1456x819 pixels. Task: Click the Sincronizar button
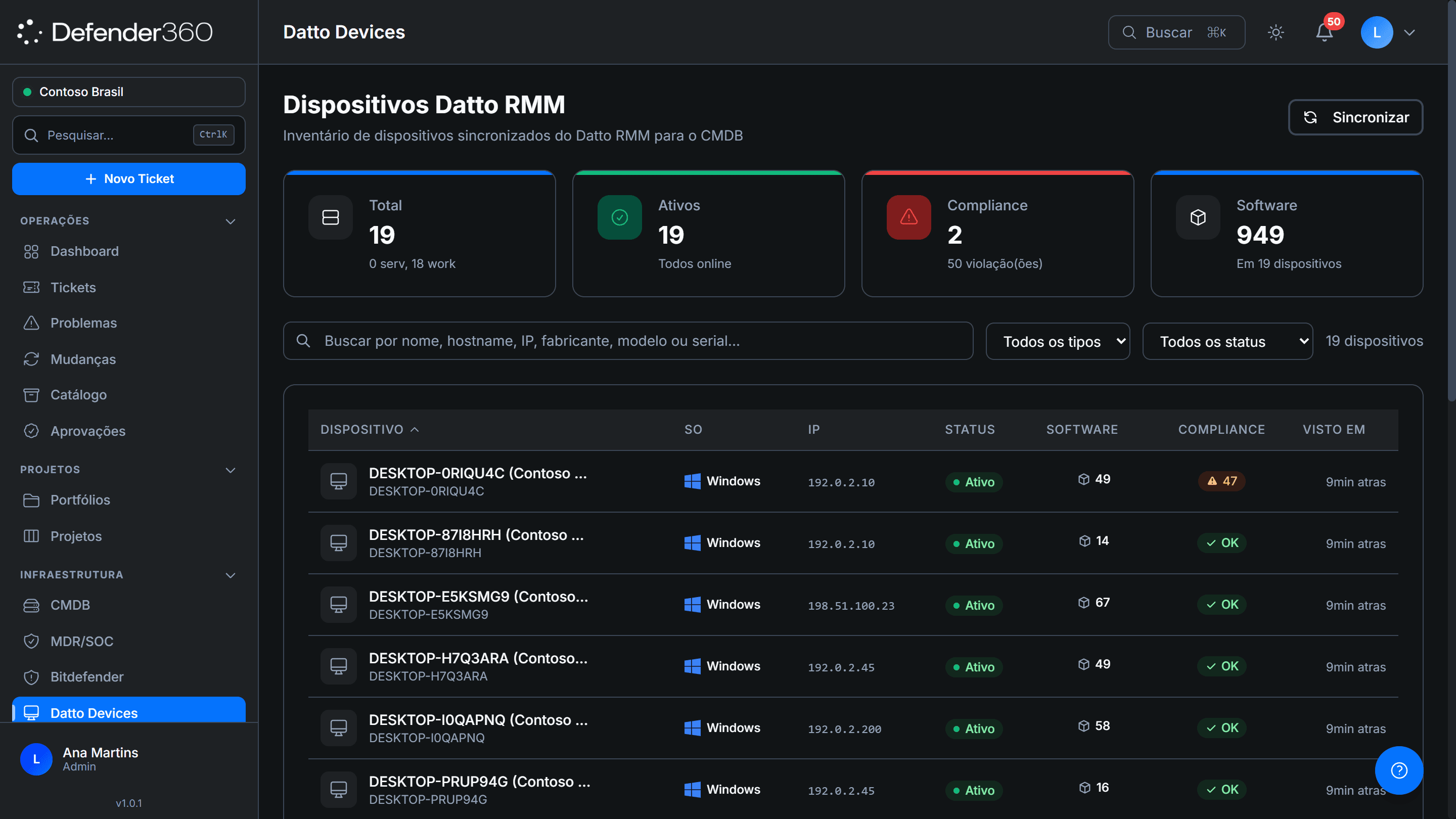[1355, 117]
